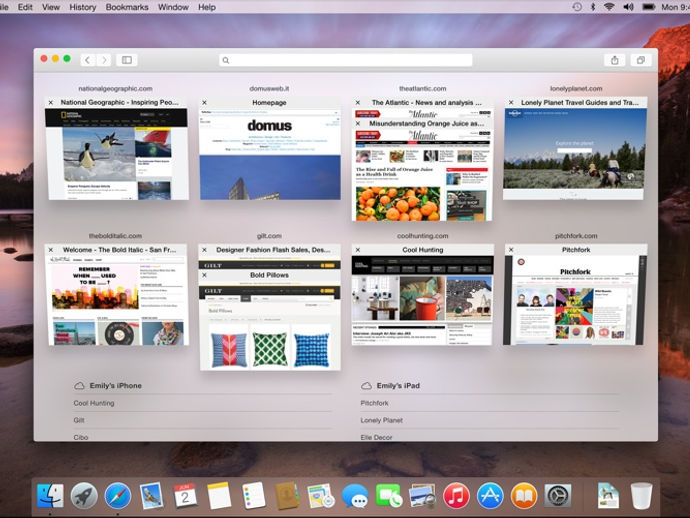
Task: Open Elle Decor from Emily's iPad
Action: click(x=376, y=437)
